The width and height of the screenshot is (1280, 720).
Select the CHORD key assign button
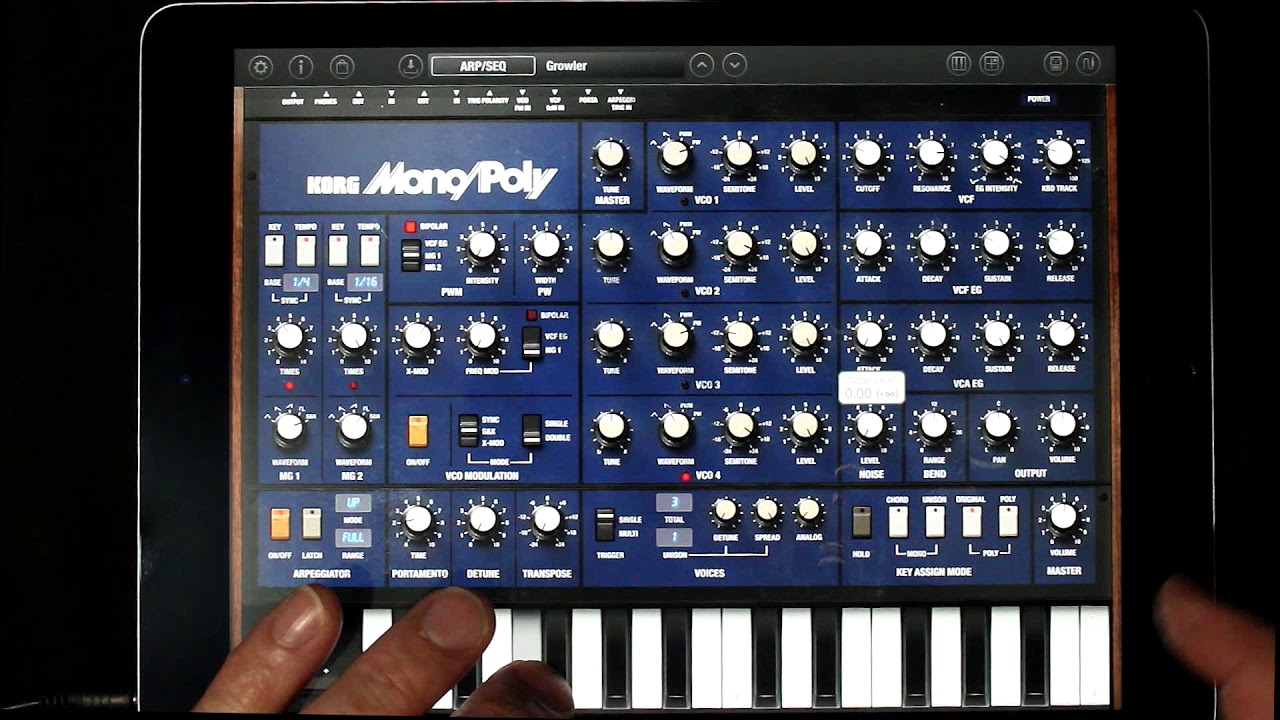click(898, 521)
